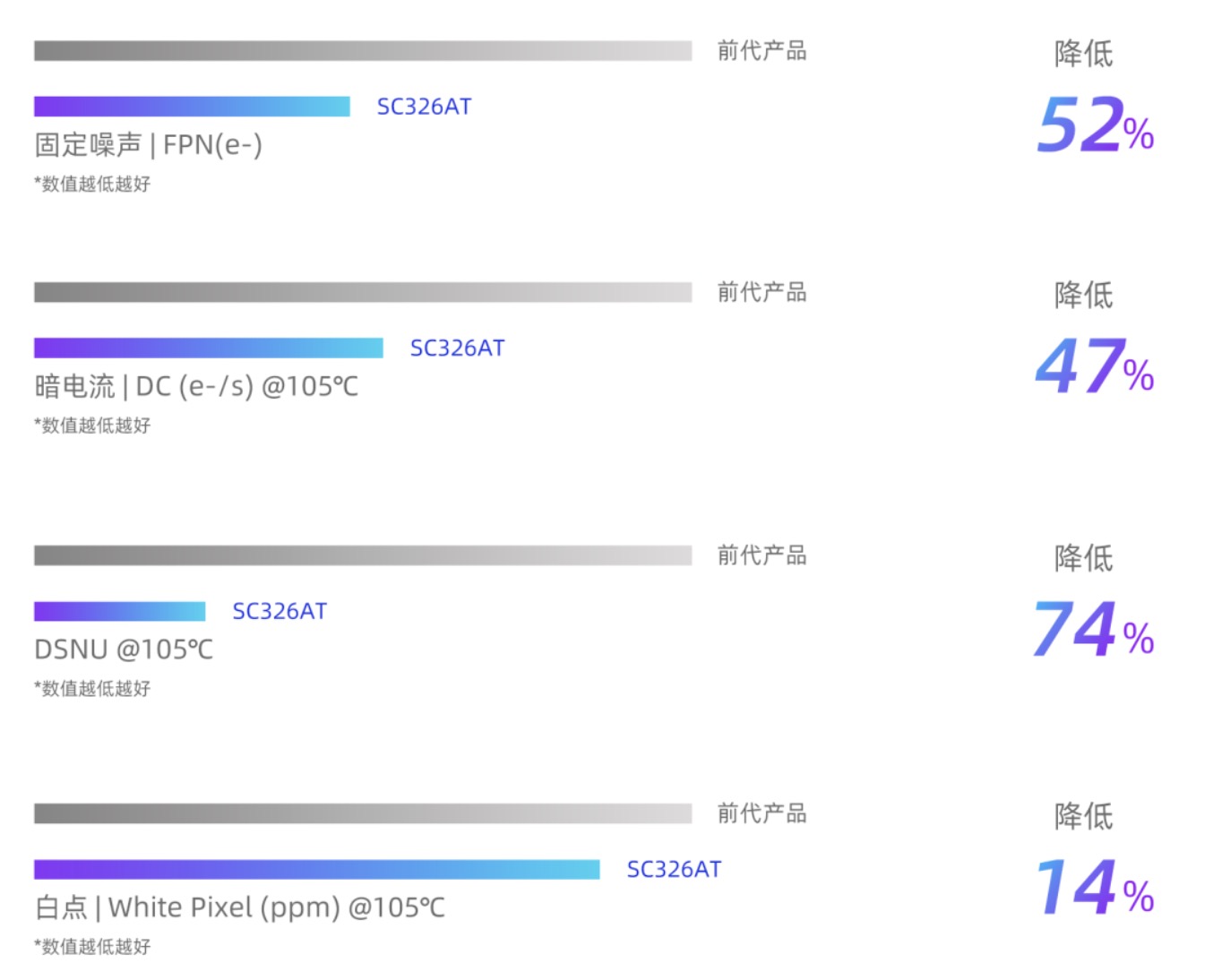Click the gray bar above dark current

click(363, 292)
